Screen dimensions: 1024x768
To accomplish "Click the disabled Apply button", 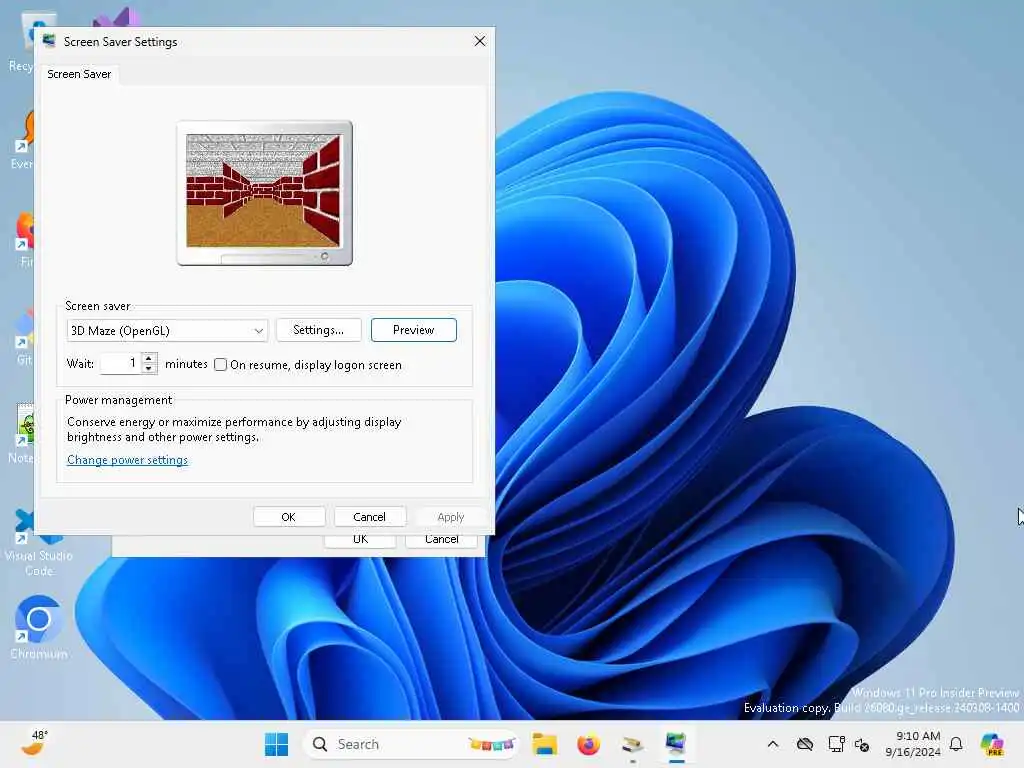I will point(451,517).
